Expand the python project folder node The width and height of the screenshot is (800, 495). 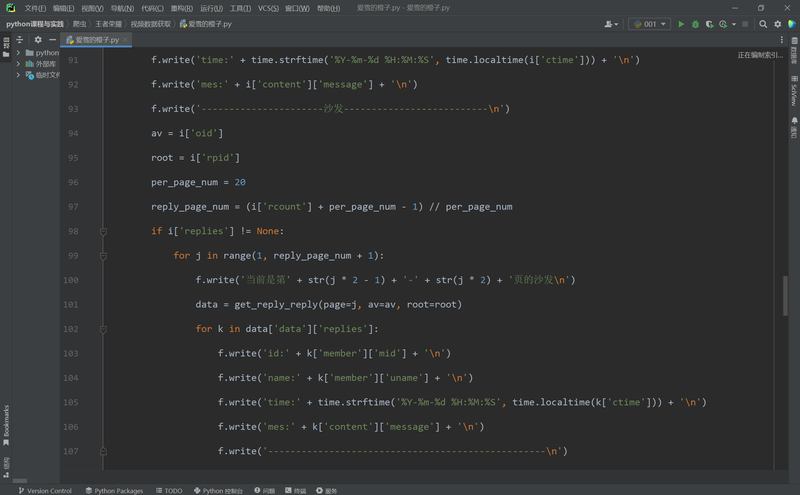18,53
